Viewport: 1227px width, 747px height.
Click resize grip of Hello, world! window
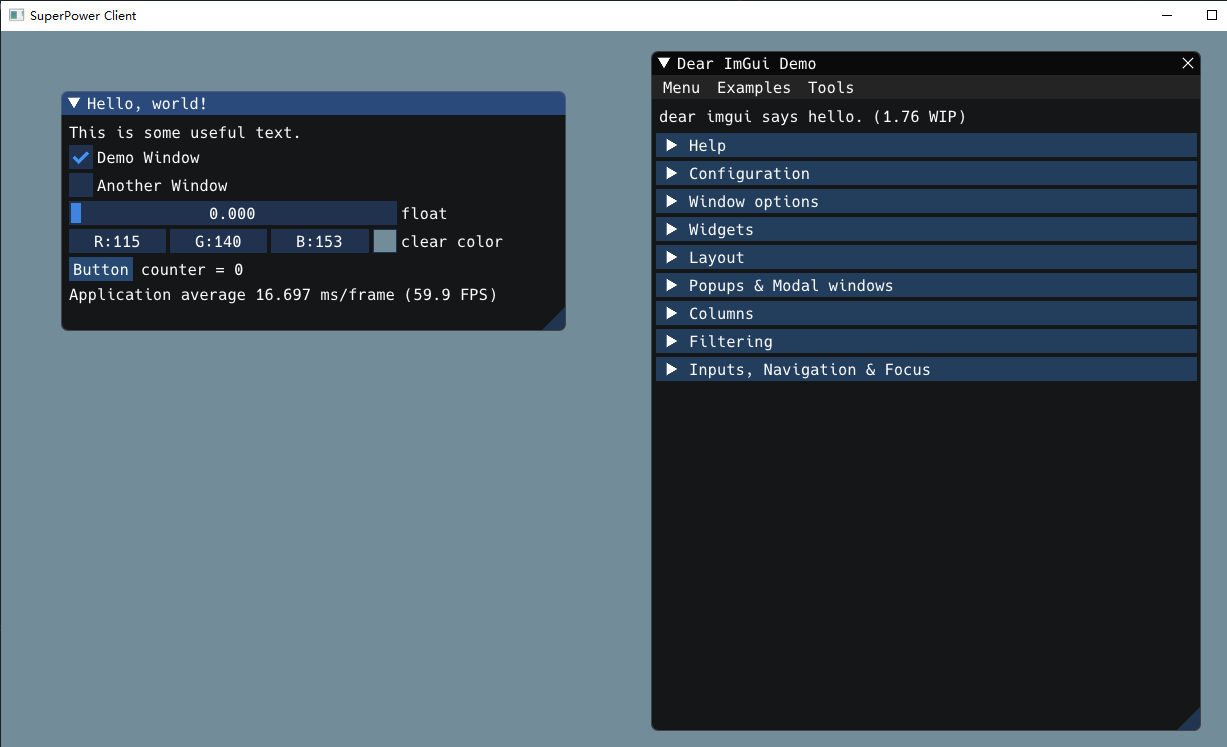pos(555,319)
